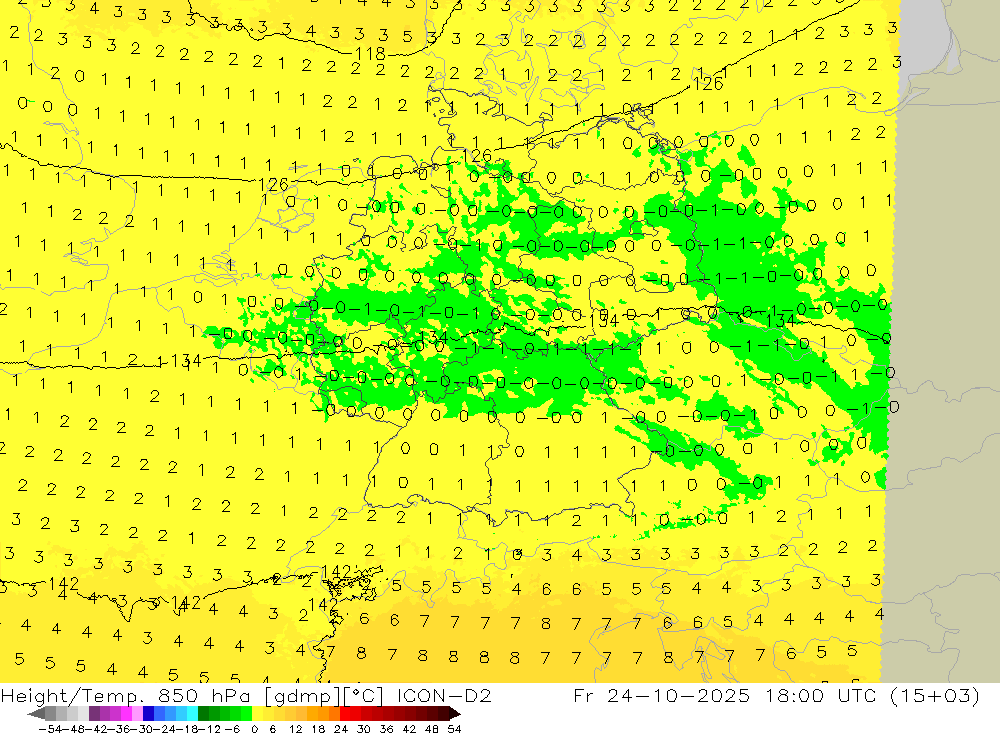Viewport: 1000px width, 733px height.
Task: Pick the magenta legend swatch above -36
Action: pyautogui.click(x=126, y=714)
